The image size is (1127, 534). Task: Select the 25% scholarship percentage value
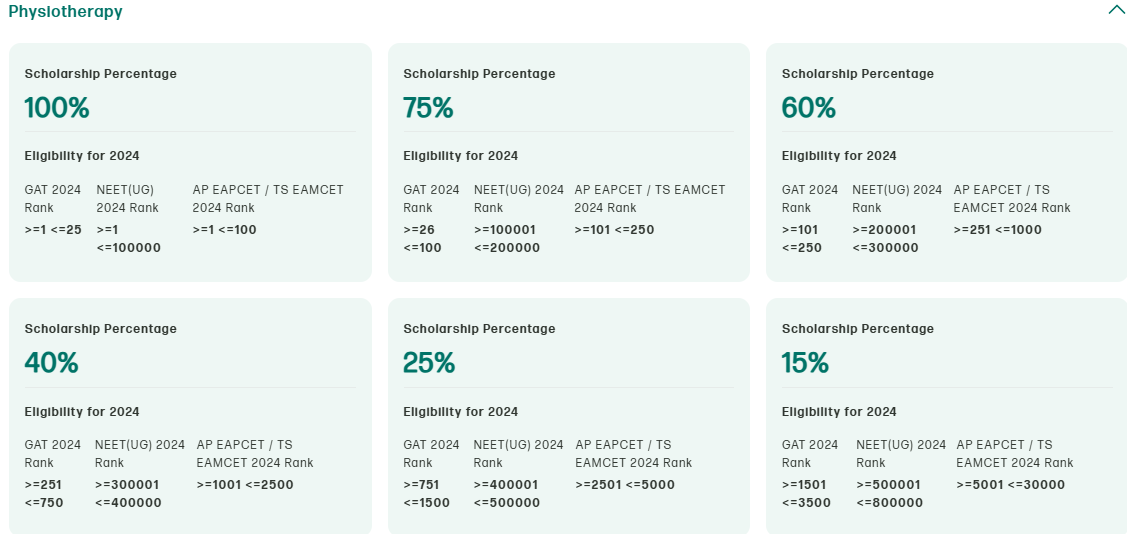(429, 363)
